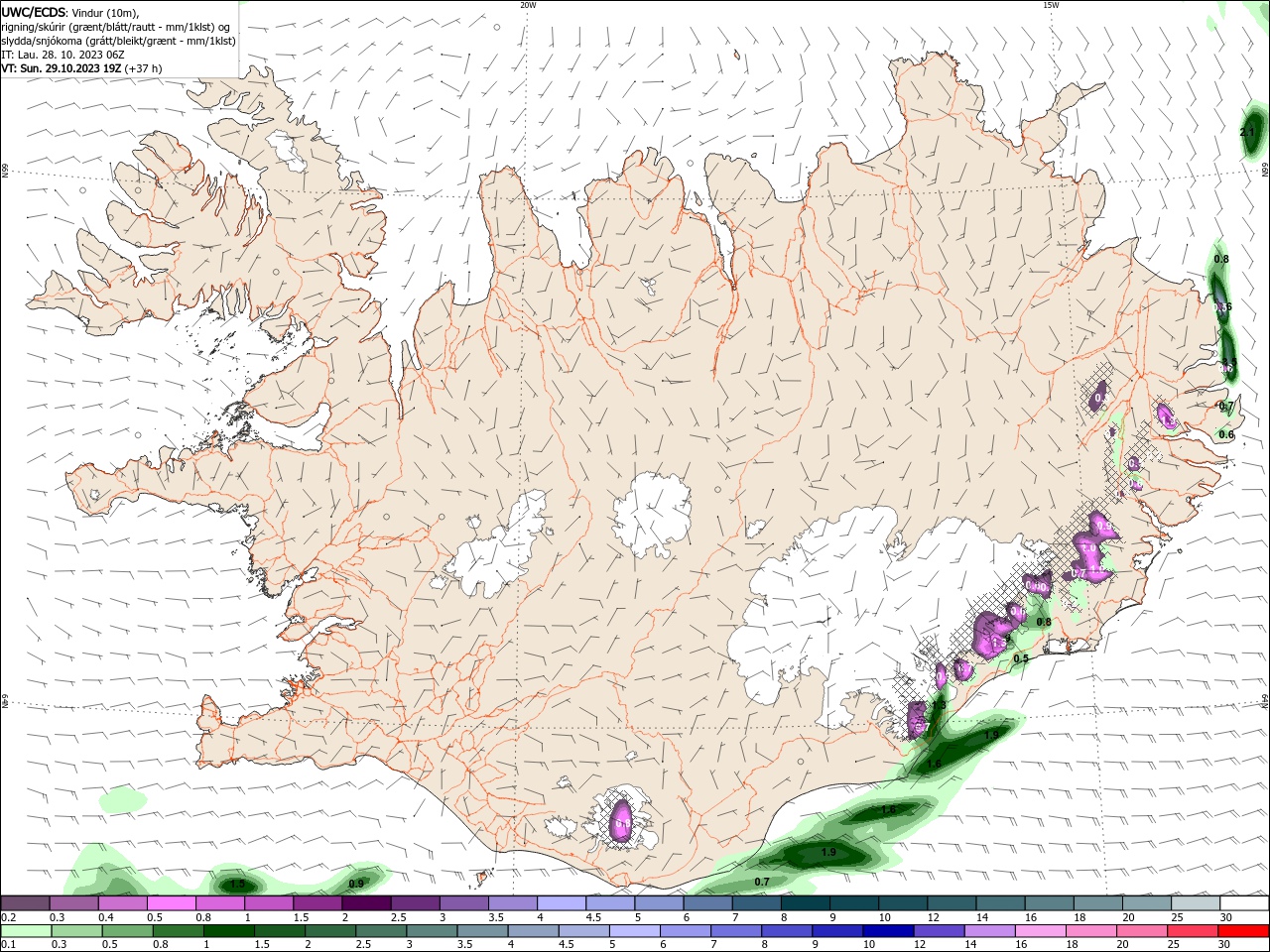Image resolution: width=1270 pixels, height=952 pixels.
Task: Click the 1.5 rain value off southwest coast
Action: coord(238,884)
